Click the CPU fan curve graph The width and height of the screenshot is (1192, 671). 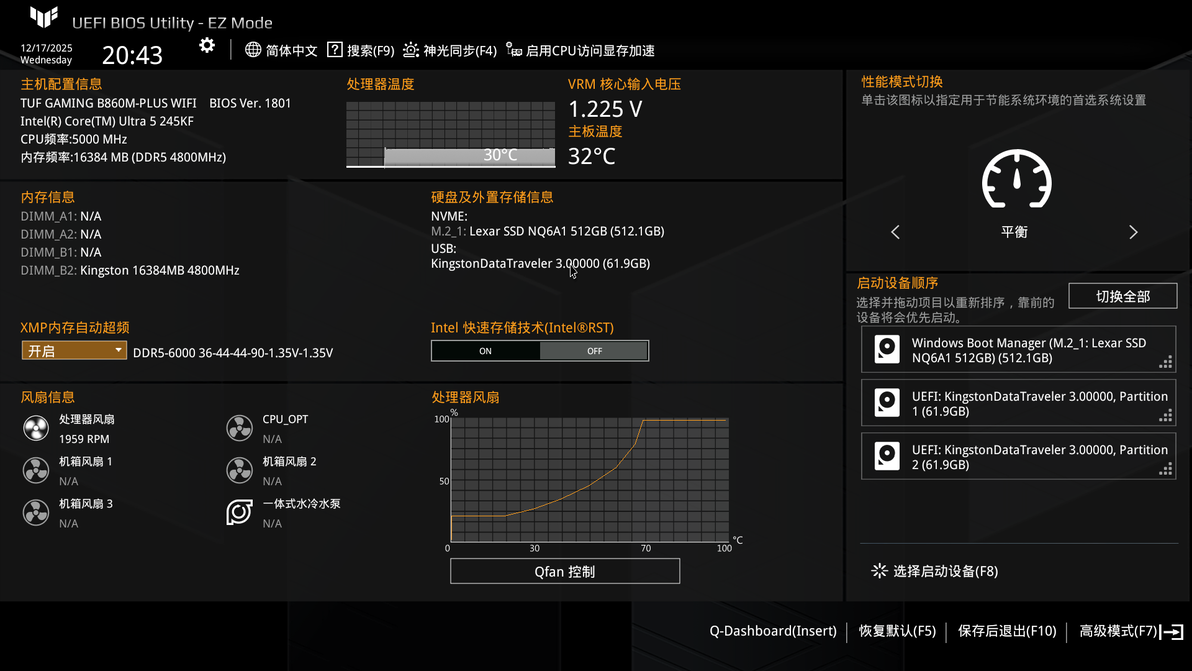point(590,480)
